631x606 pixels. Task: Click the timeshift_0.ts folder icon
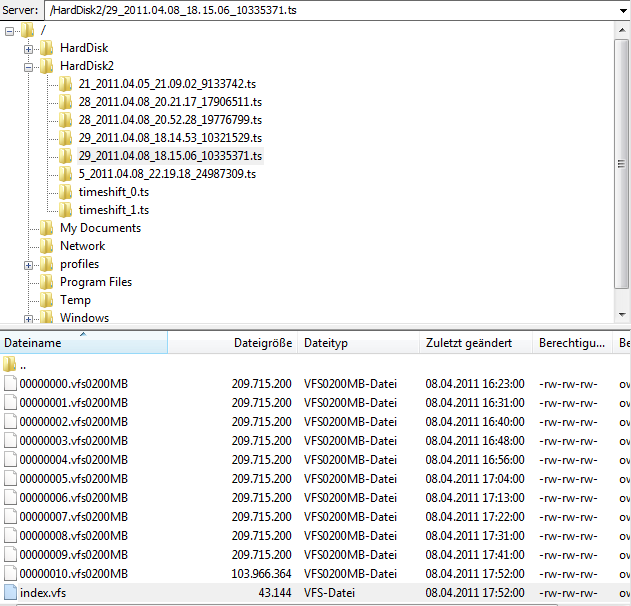click(x=65, y=192)
